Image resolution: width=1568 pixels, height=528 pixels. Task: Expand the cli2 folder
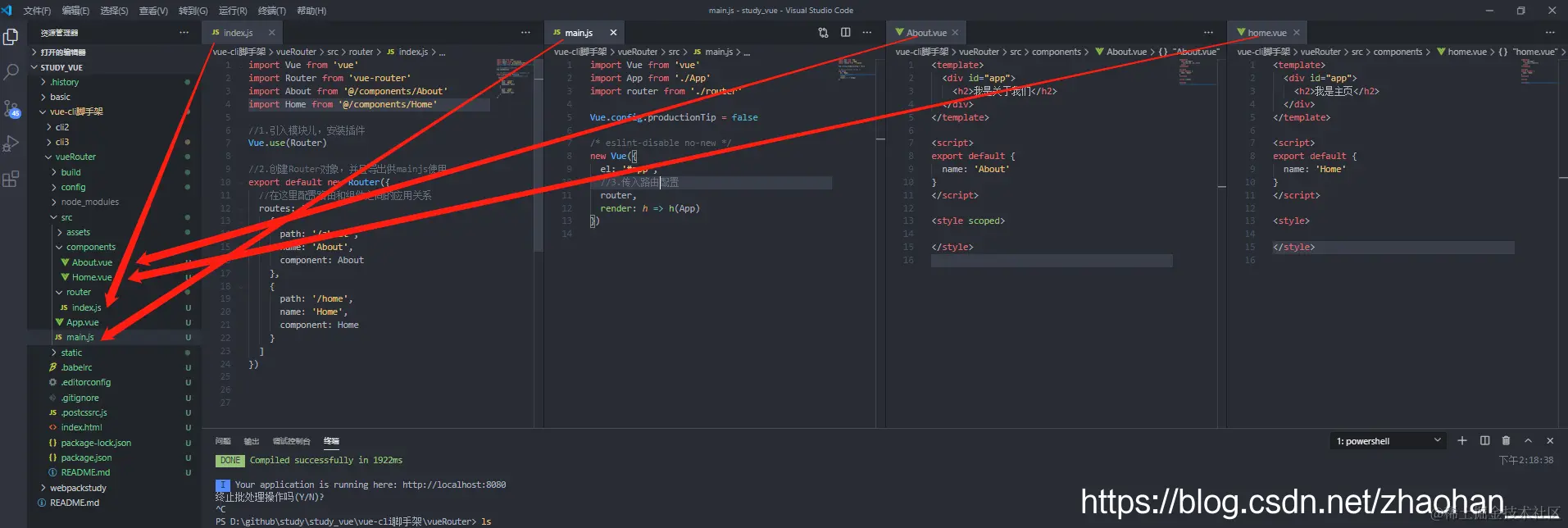[114, 127]
